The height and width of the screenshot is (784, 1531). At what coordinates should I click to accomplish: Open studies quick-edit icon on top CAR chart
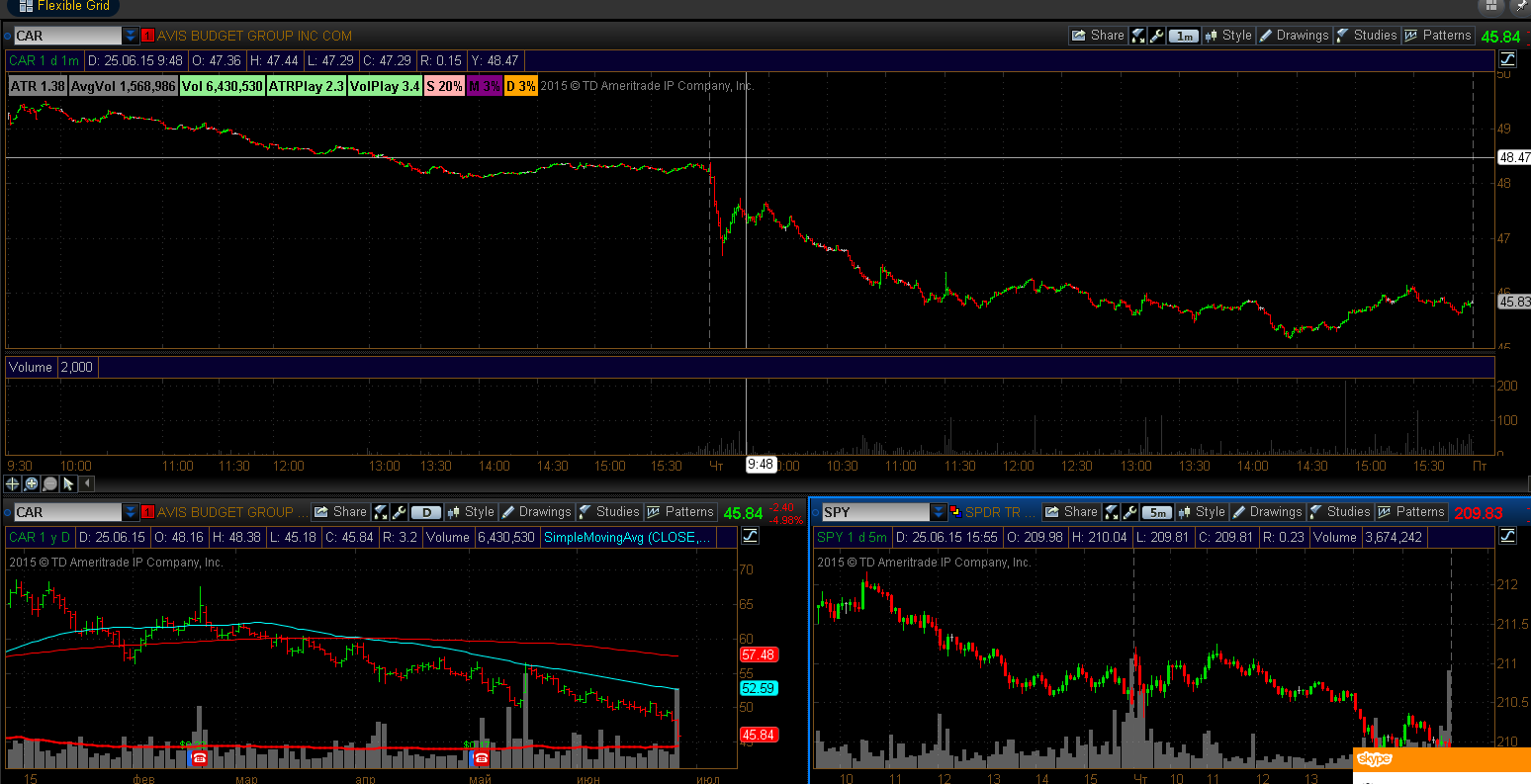point(1137,36)
